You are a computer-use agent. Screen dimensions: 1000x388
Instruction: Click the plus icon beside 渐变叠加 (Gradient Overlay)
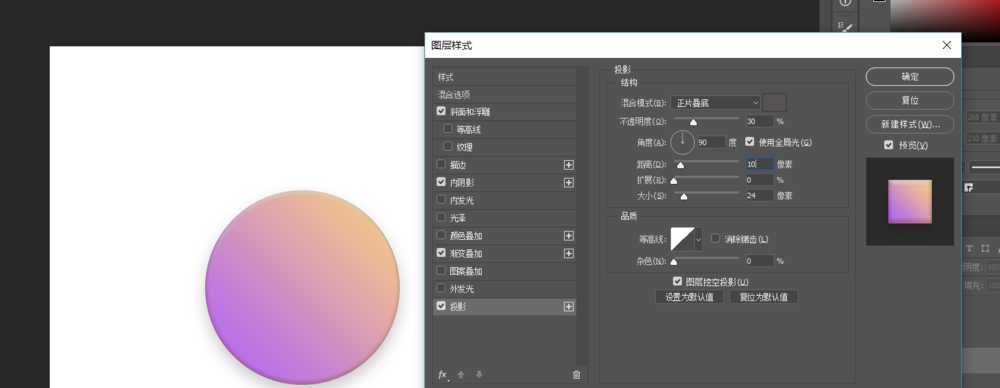569,253
